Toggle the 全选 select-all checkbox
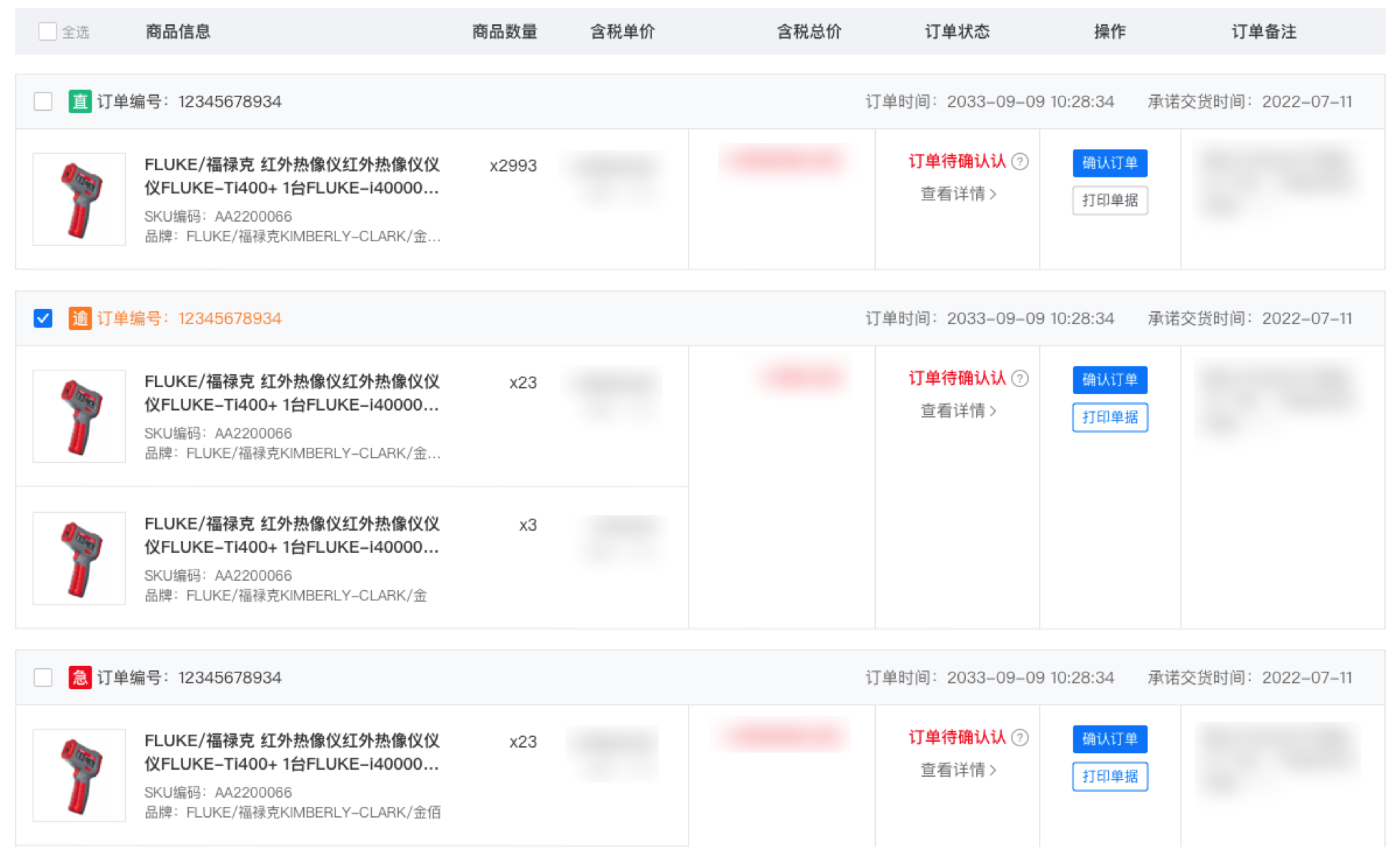Viewport: 1400px width, 847px height. (47, 31)
